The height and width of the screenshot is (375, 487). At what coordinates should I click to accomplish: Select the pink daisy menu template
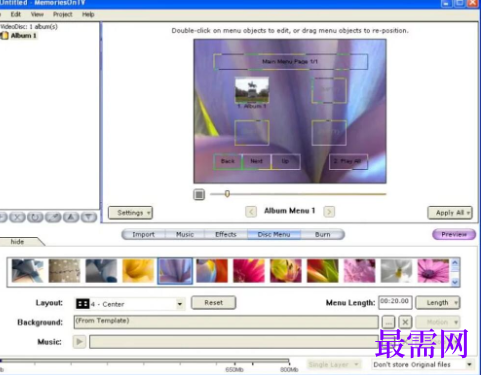(x=433, y=271)
